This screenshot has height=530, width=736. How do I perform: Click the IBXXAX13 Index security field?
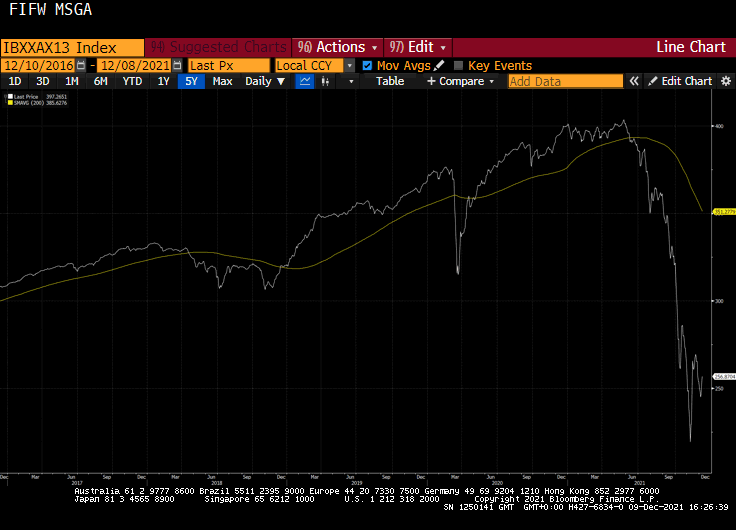pos(72,48)
